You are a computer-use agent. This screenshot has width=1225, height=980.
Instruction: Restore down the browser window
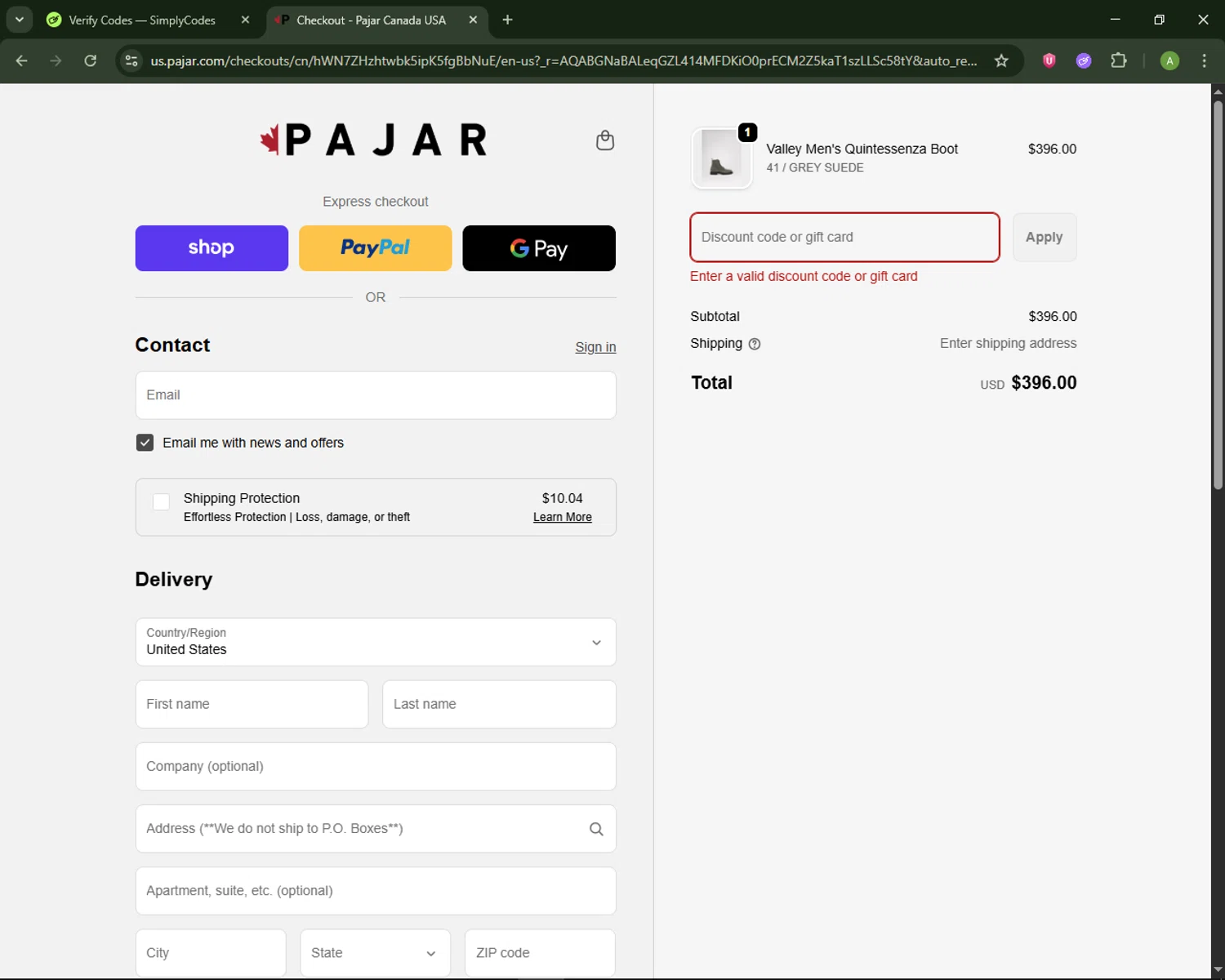click(1159, 20)
